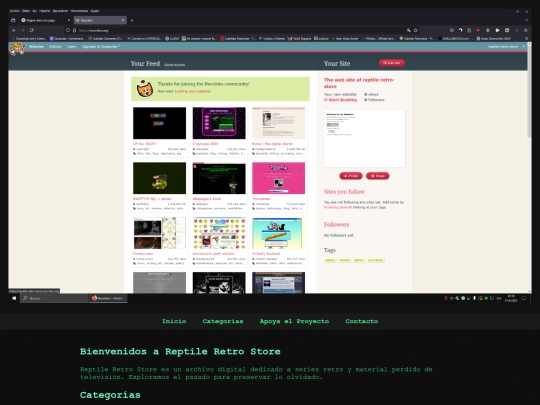Click the taskbar clock and date
The height and width of the screenshot is (405, 540).
511,298
